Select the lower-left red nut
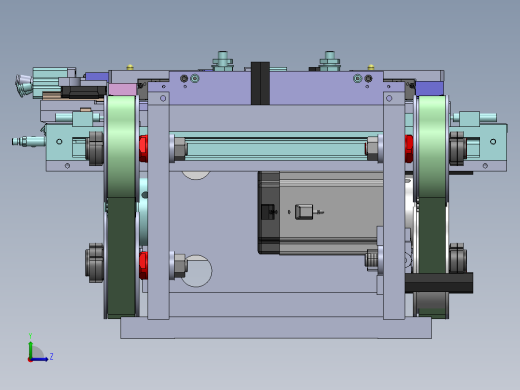Screen dimensions: 520x390 point(143,265)
